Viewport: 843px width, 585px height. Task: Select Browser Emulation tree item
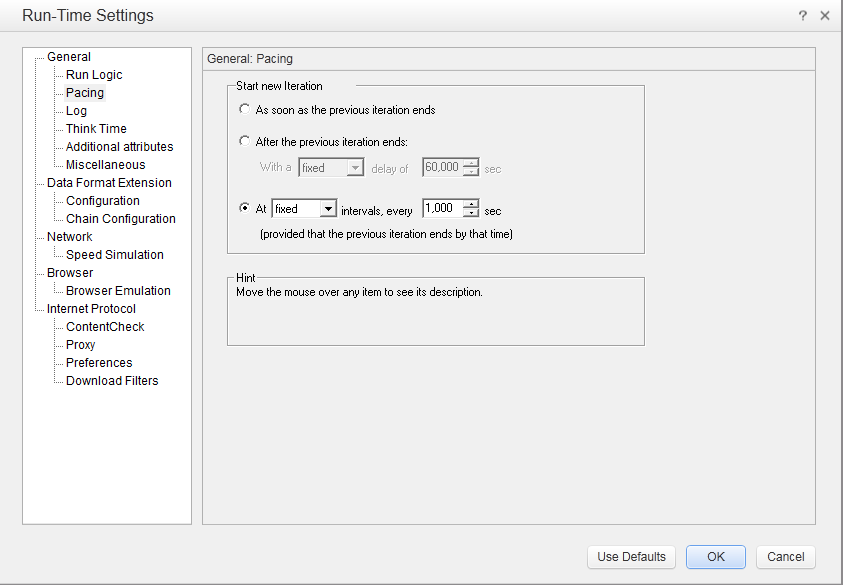click(x=118, y=291)
